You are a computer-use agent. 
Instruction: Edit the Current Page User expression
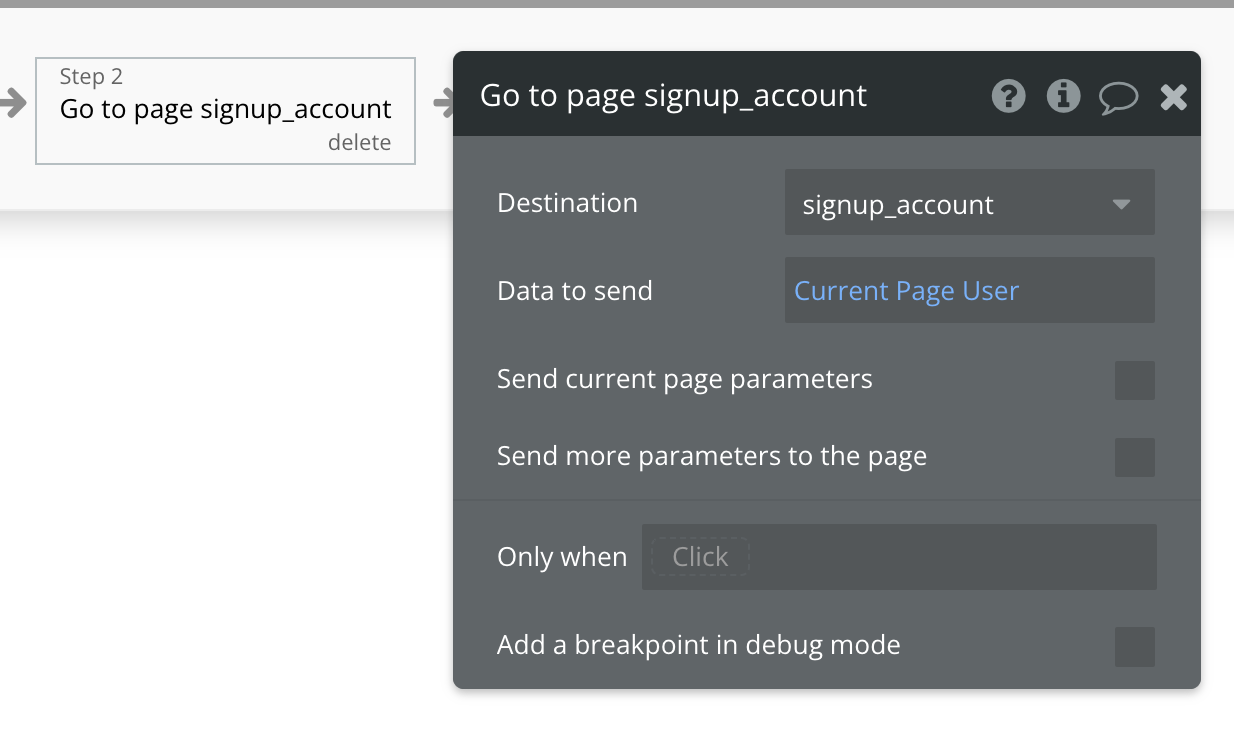coord(906,291)
